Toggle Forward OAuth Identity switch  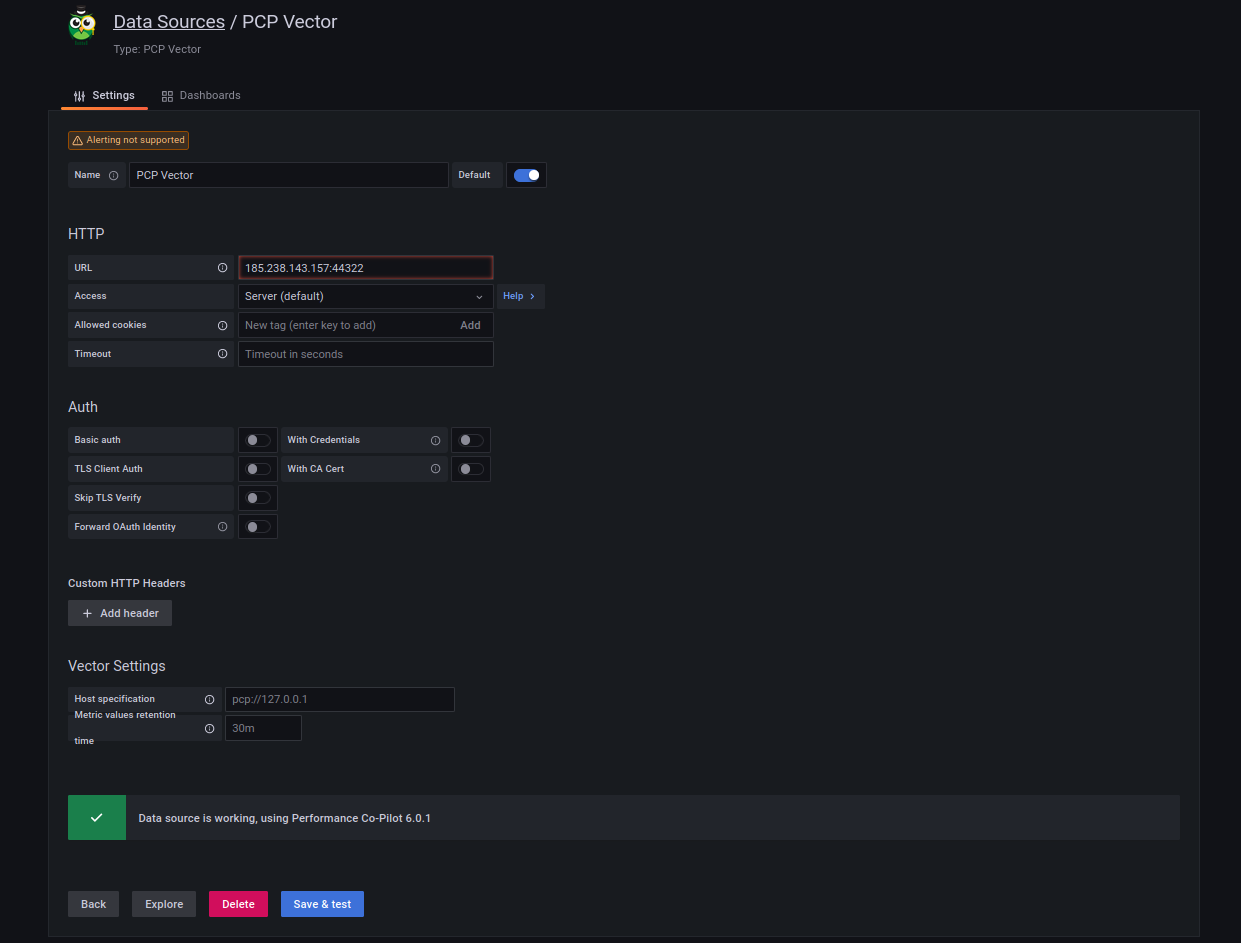pyautogui.click(x=258, y=527)
